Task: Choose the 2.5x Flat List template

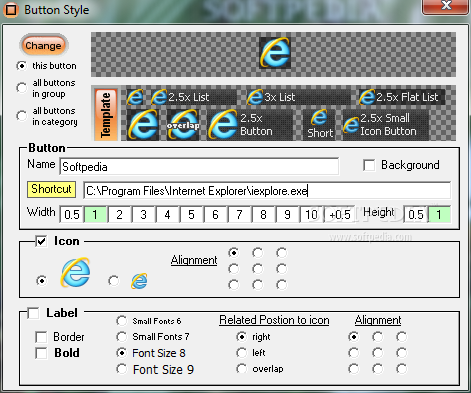Action: (401, 97)
